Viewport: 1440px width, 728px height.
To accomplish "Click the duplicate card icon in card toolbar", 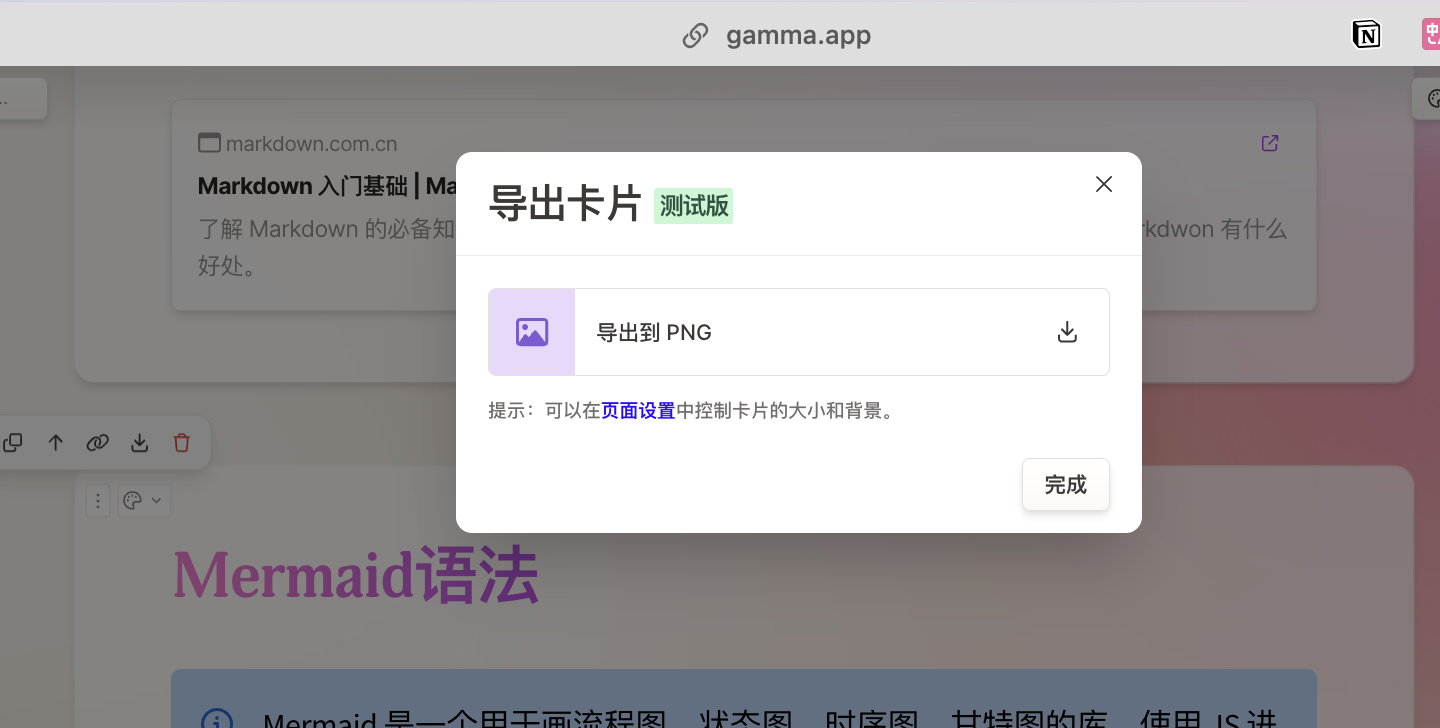I will tap(13, 443).
